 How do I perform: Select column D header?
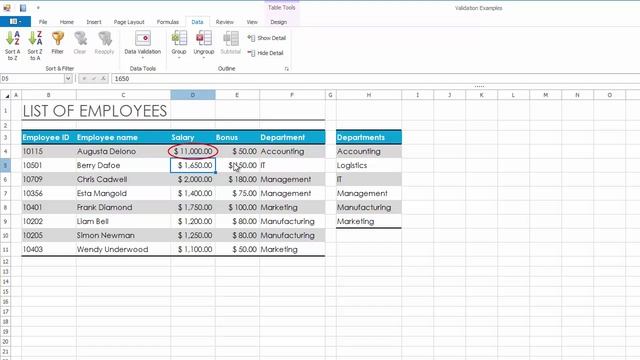(x=193, y=95)
